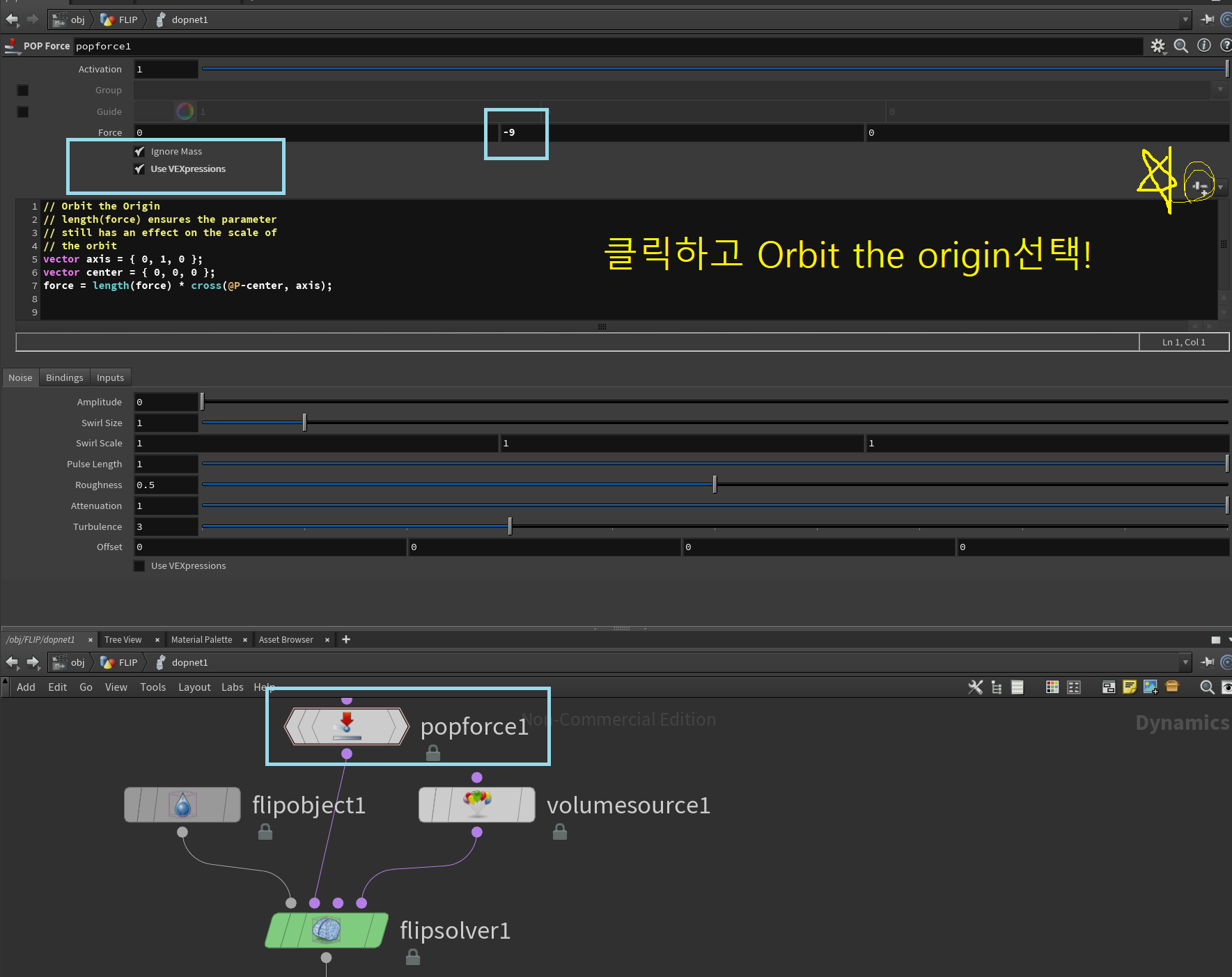This screenshot has width=1232, height=977.
Task: Switch to the Noise tab
Action: coord(20,377)
